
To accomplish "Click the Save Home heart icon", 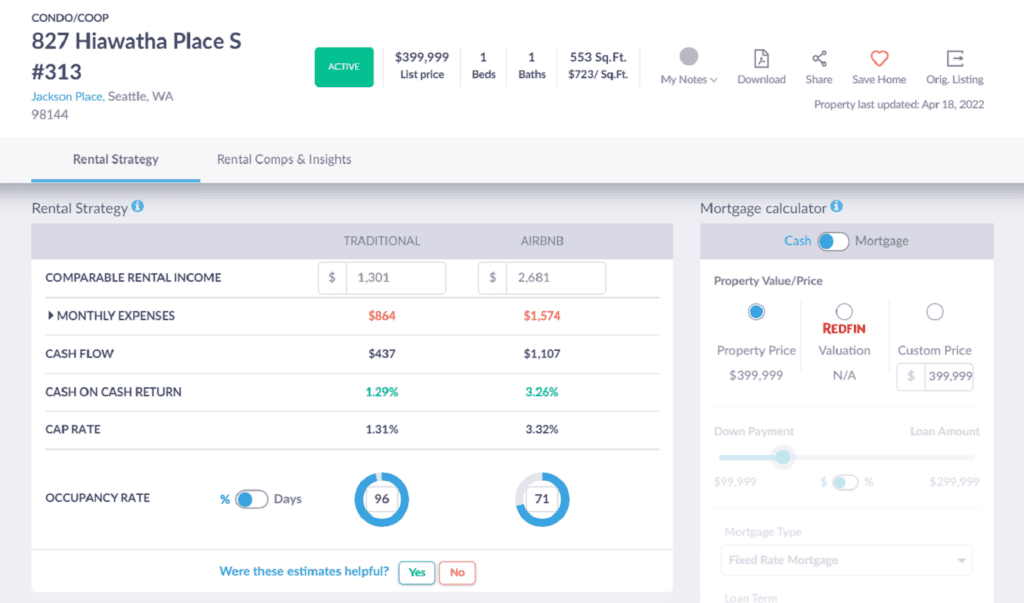I will [879, 59].
